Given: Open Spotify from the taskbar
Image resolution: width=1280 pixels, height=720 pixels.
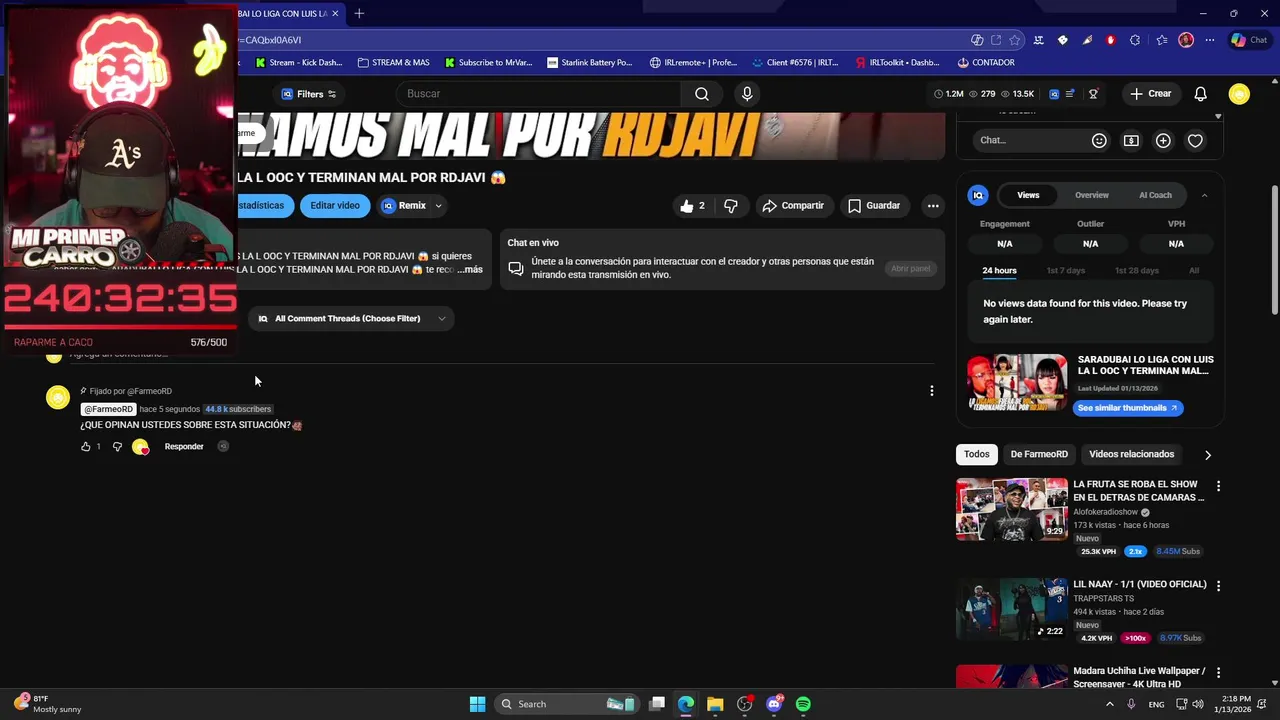Looking at the screenshot, I should 803,704.
